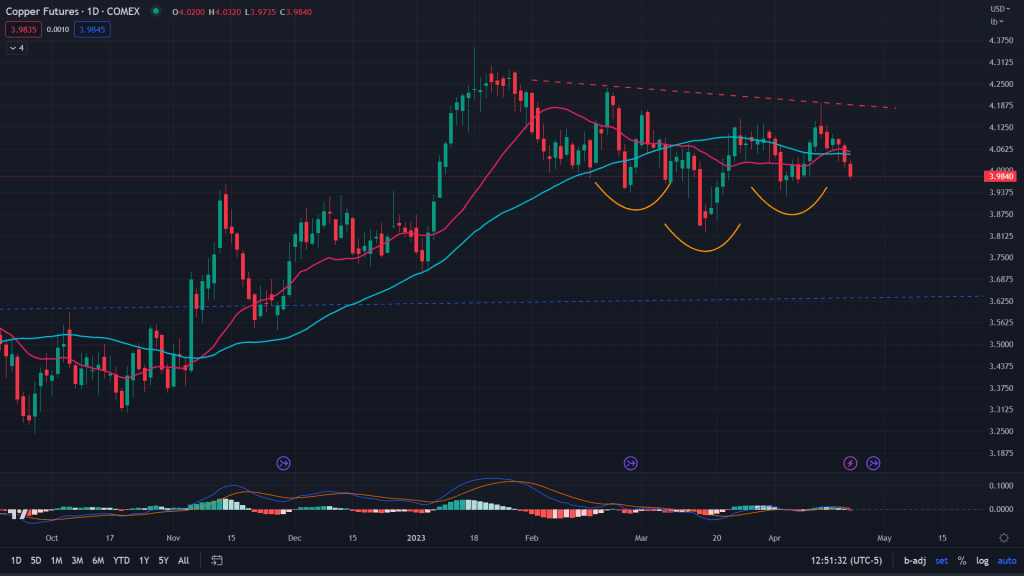The width and height of the screenshot is (1024, 576).
Task: Open the go to date calendar icon
Action: tap(216, 561)
